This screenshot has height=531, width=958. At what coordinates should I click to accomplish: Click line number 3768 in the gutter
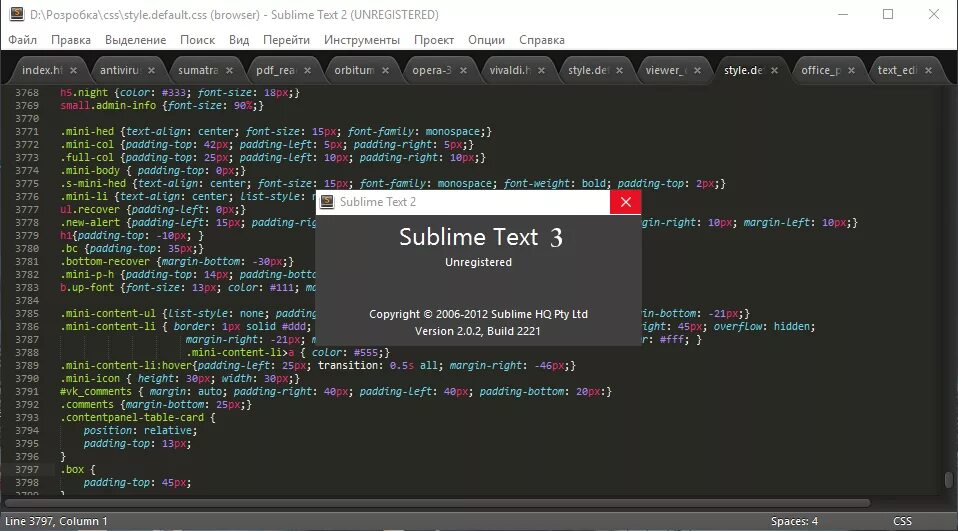tap(27, 93)
